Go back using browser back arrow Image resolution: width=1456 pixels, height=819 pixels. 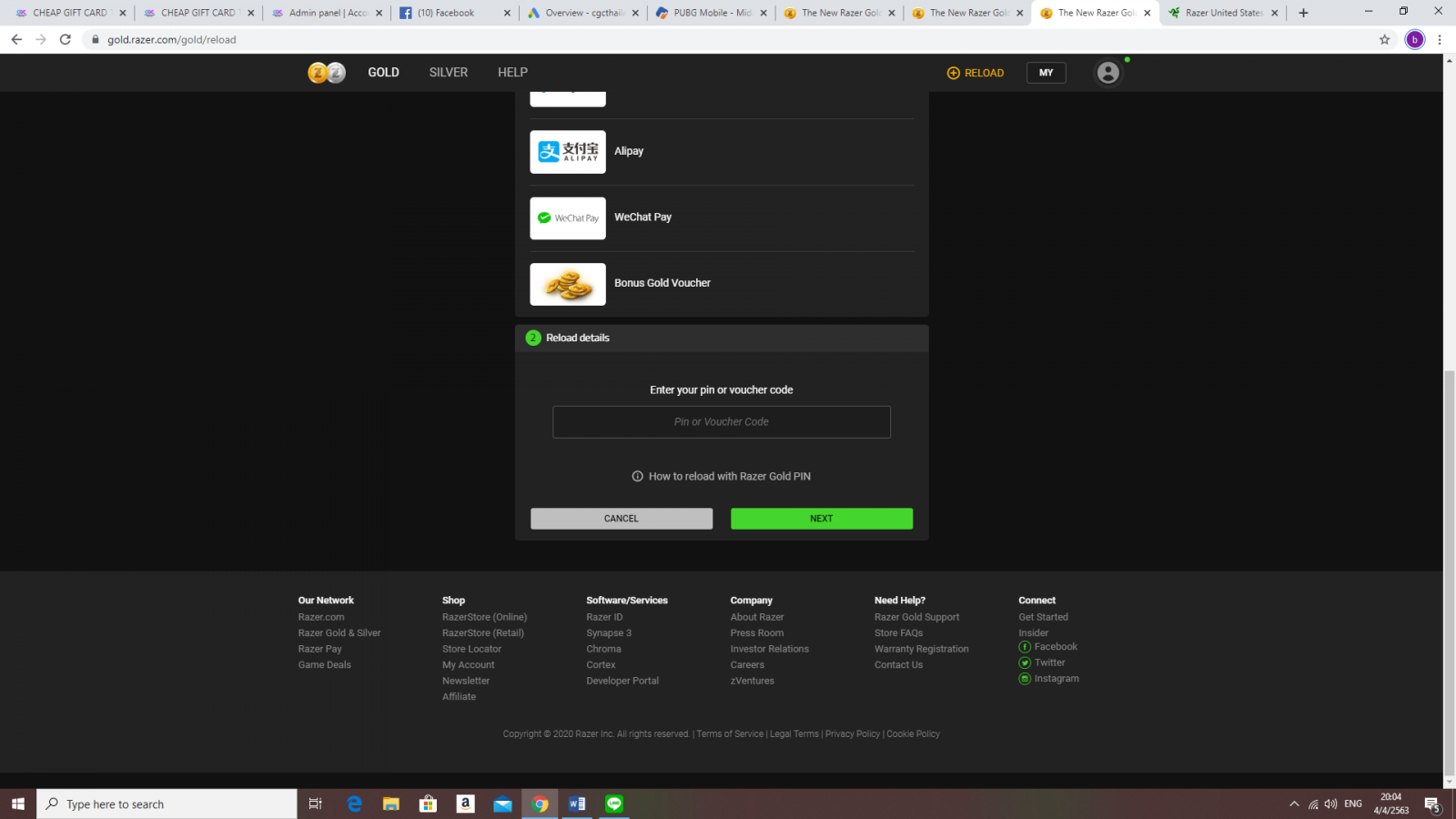coord(16,39)
